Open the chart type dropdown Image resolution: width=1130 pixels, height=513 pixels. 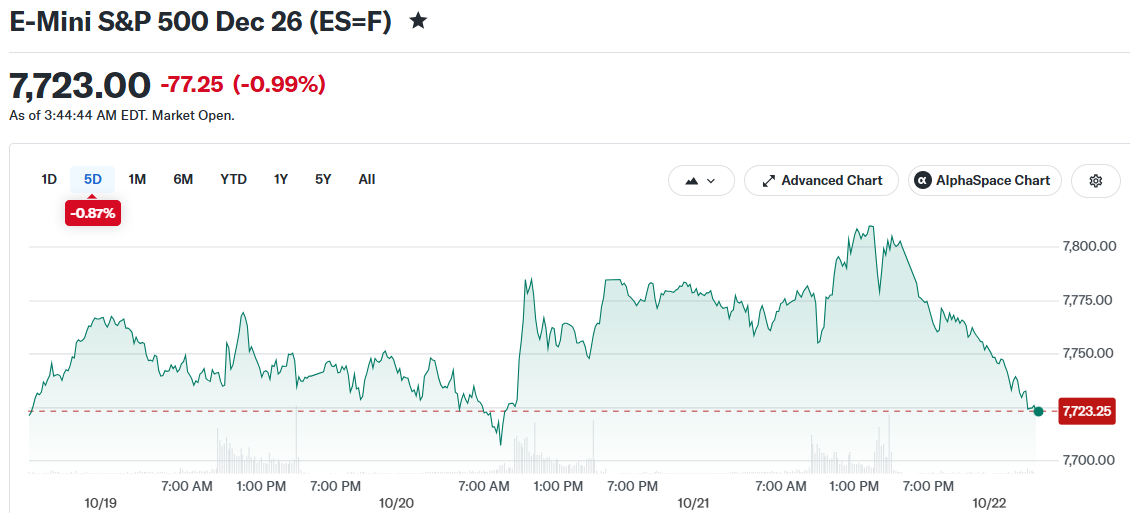pyautogui.click(x=701, y=181)
